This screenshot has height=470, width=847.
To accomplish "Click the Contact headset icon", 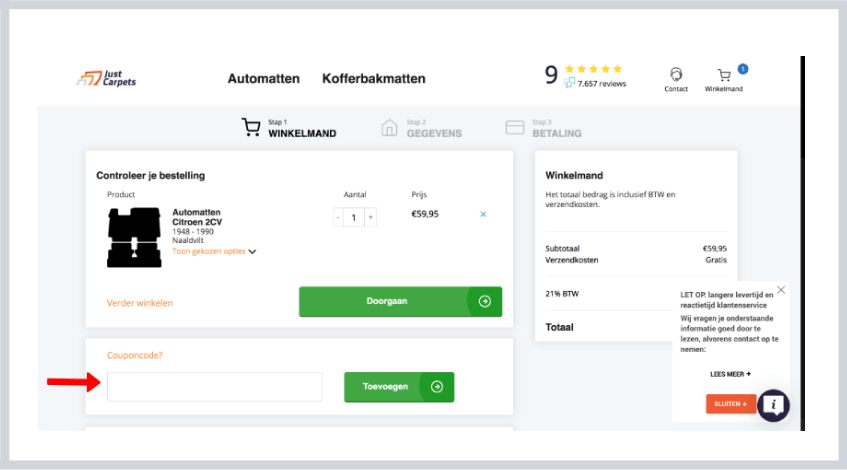I will click(x=676, y=75).
